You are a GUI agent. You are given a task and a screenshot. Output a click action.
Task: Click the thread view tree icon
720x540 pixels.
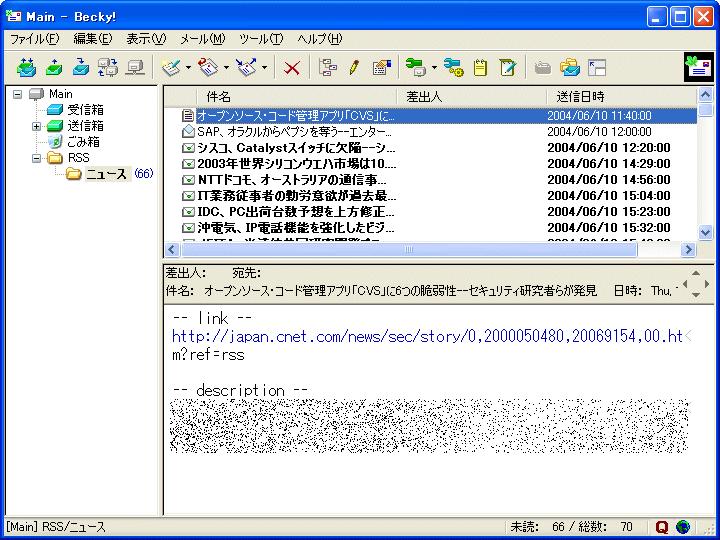328,68
